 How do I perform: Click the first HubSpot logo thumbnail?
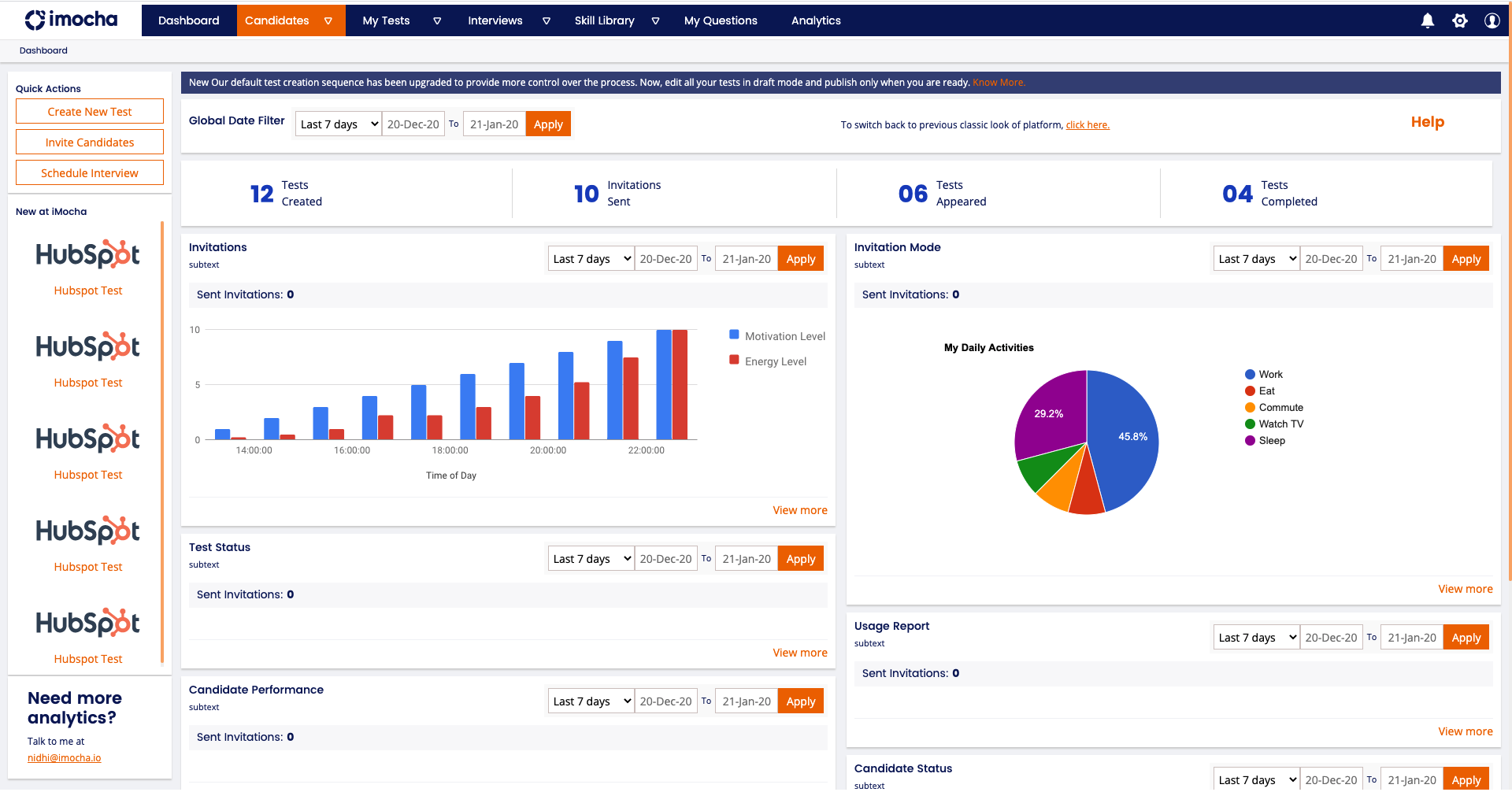88,254
